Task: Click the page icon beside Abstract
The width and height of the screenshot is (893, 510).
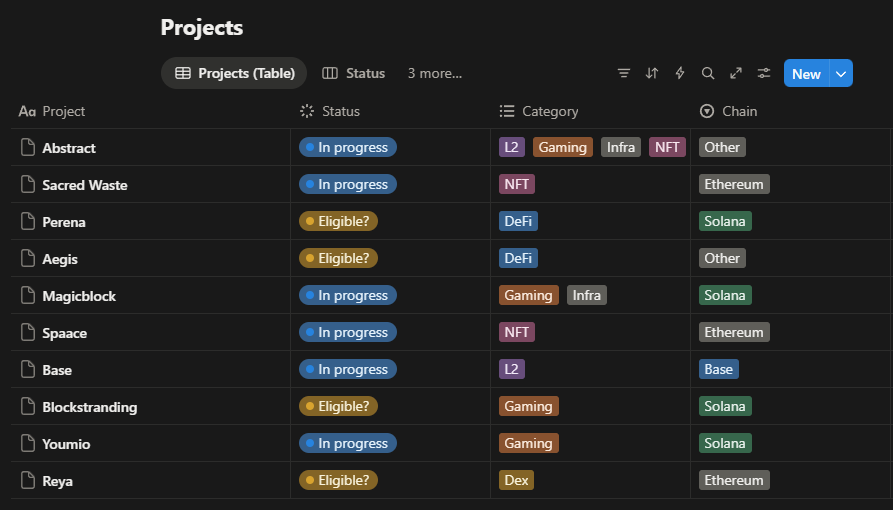Action: (x=28, y=148)
